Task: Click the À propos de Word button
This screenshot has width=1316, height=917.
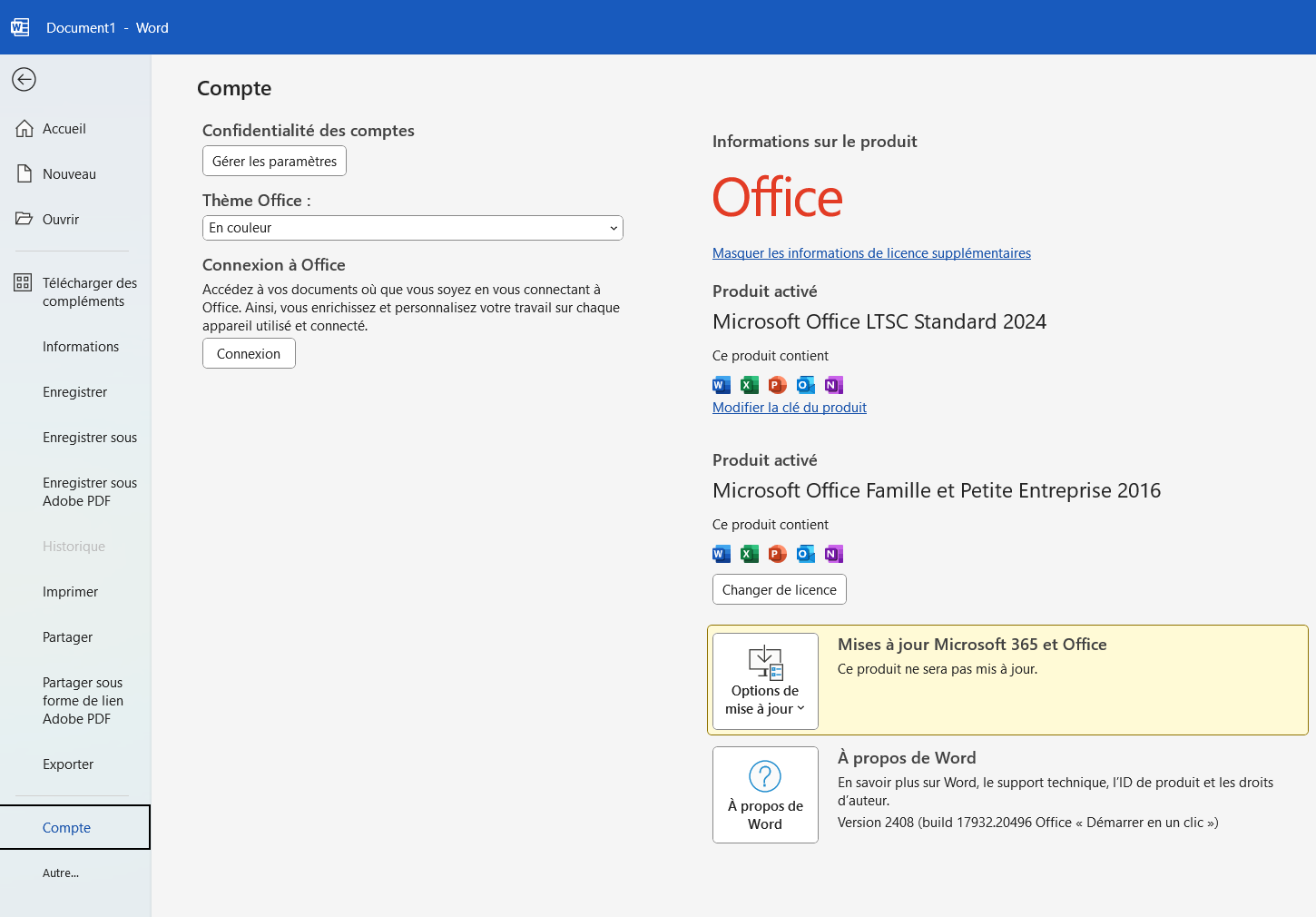Action: 765,794
